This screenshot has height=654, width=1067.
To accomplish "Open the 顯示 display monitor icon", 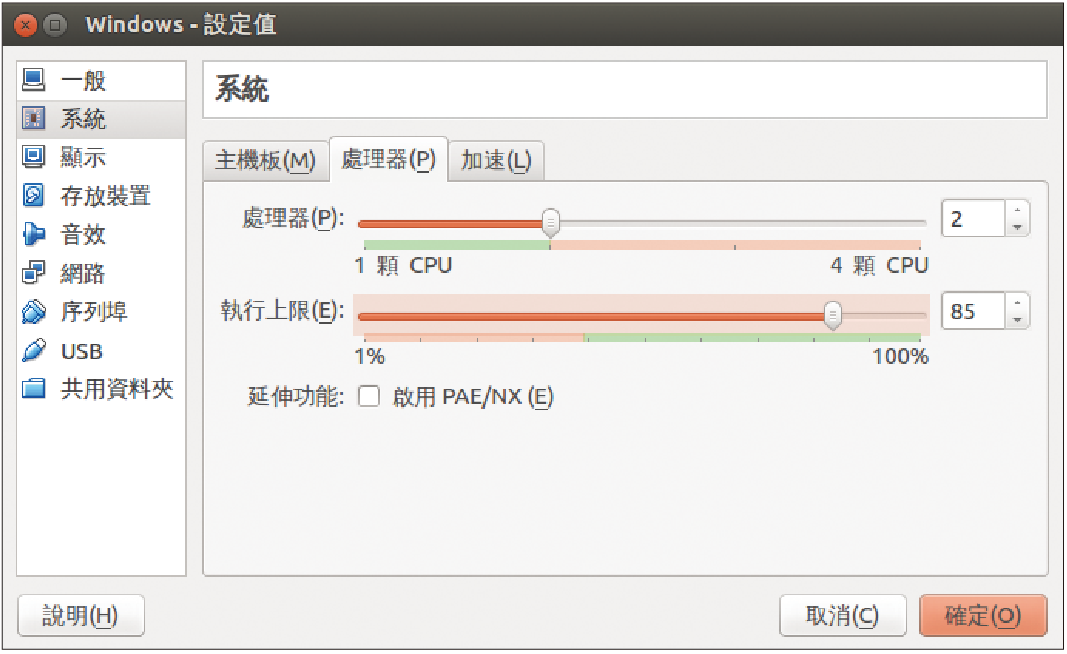I will click(x=33, y=157).
